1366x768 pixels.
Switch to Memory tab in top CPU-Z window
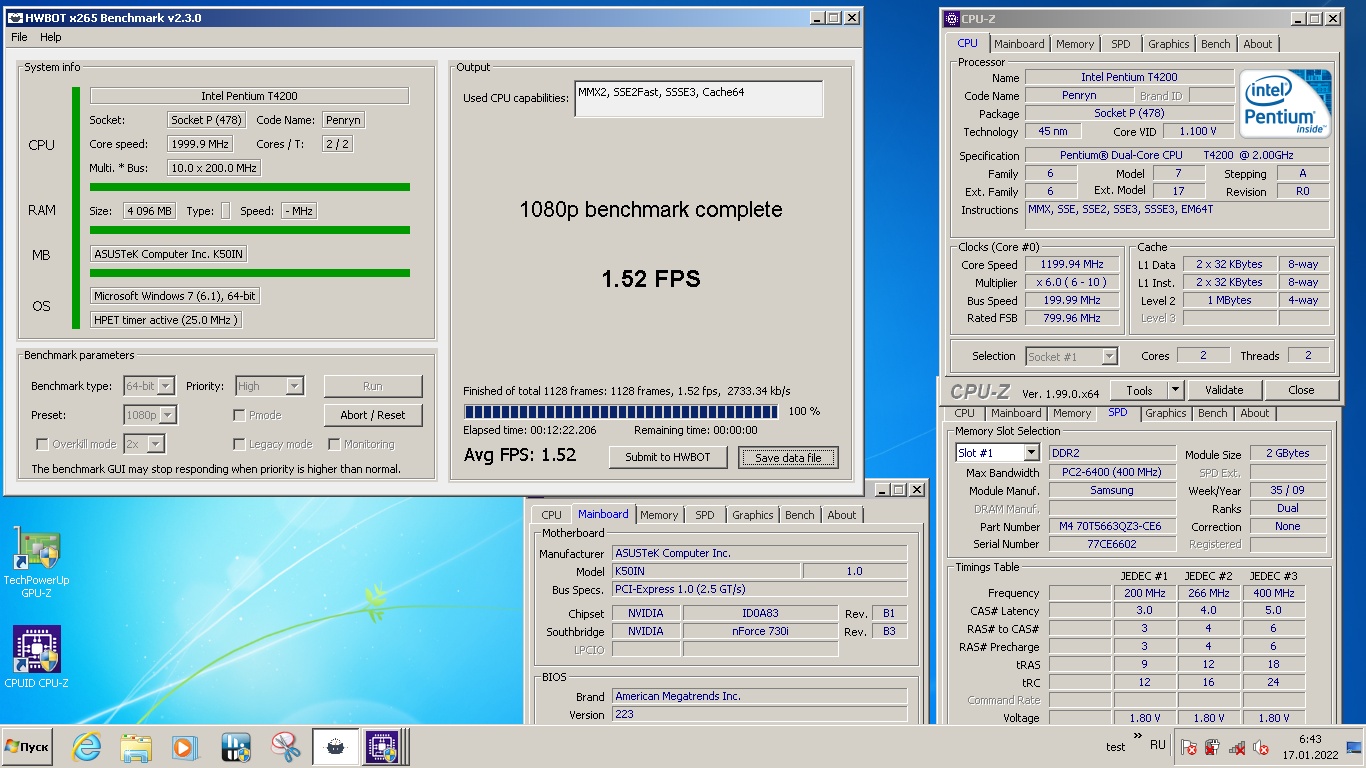click(1075, 44)
